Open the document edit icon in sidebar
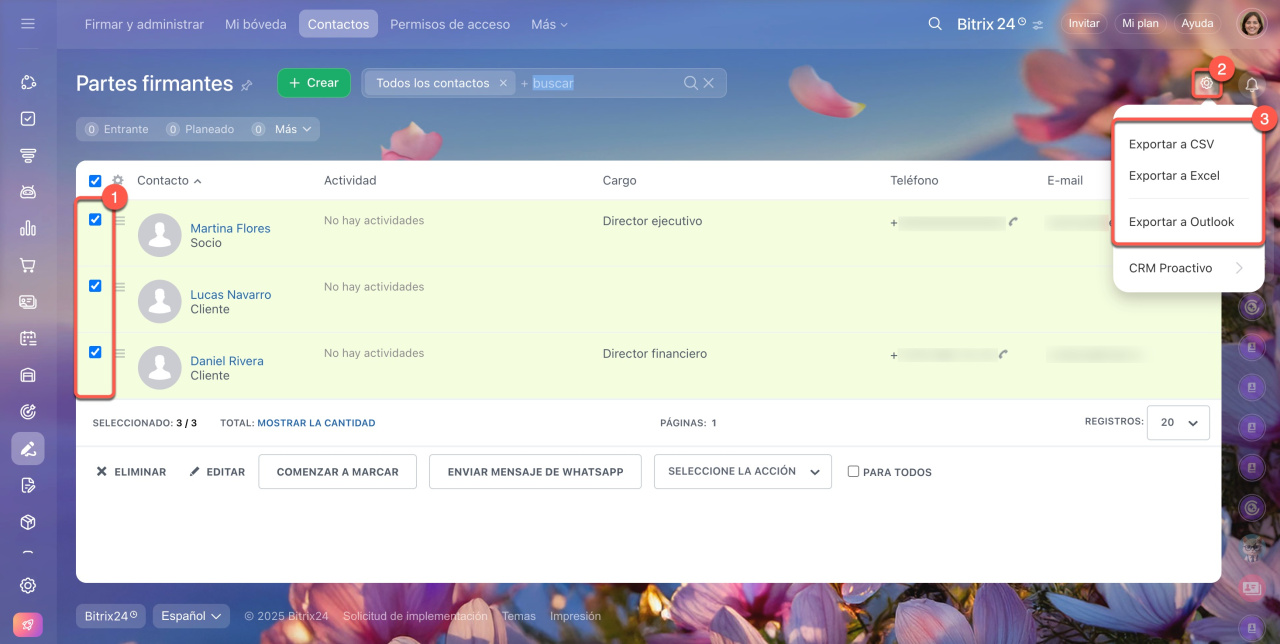Image resolution: width=1280 pixels, height=644 pixels. 28,486
